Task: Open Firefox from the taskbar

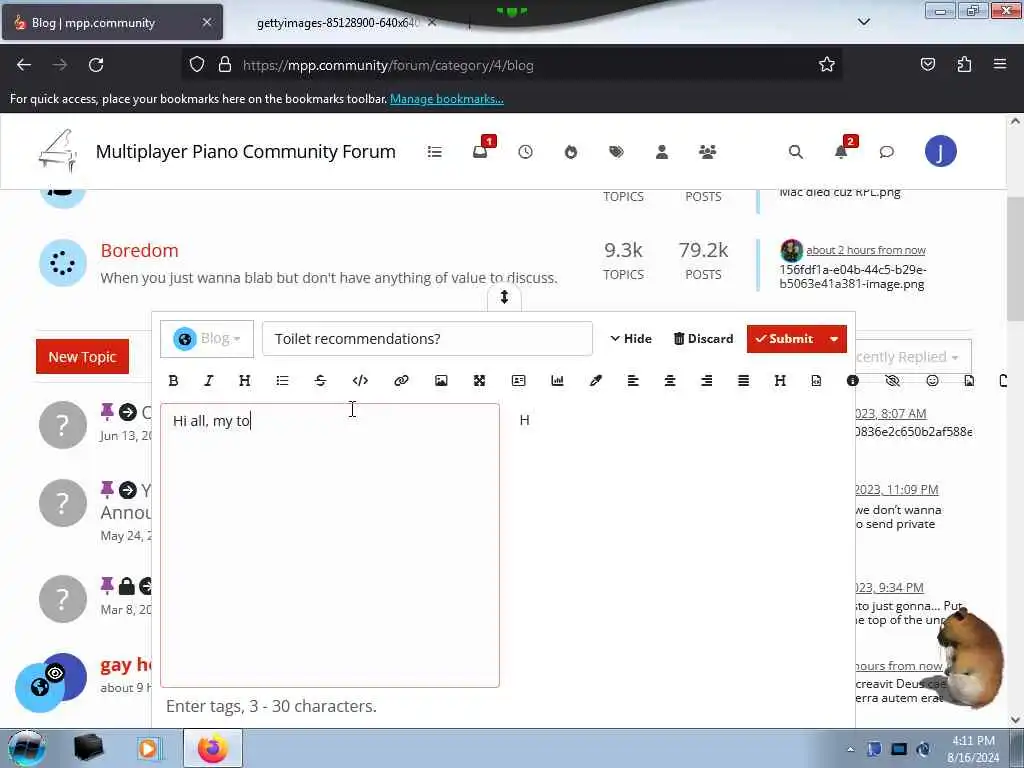Action: (x=213, y=748)
